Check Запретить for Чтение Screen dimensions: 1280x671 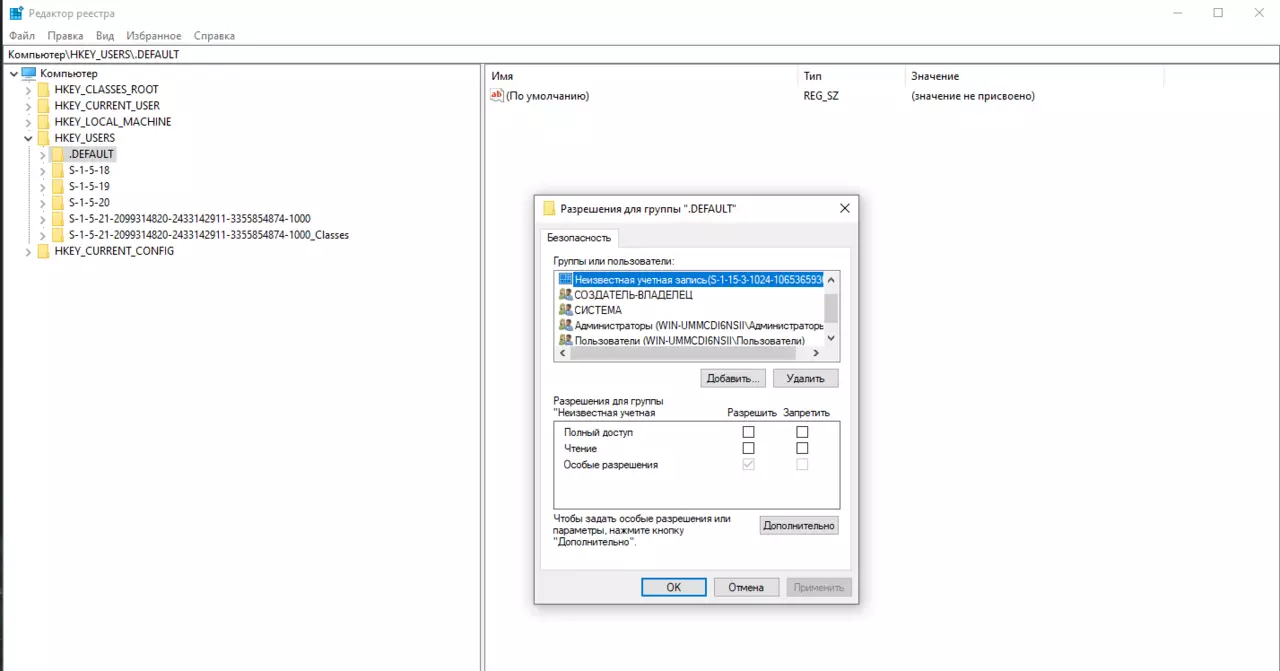coord(802,448)
